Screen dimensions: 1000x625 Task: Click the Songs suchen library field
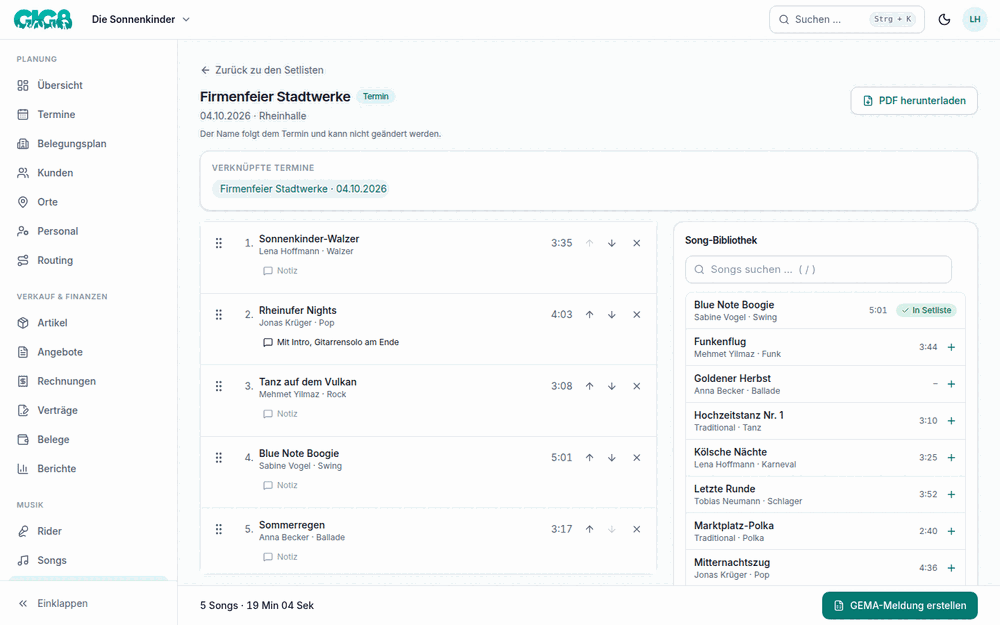pos(818,269)
